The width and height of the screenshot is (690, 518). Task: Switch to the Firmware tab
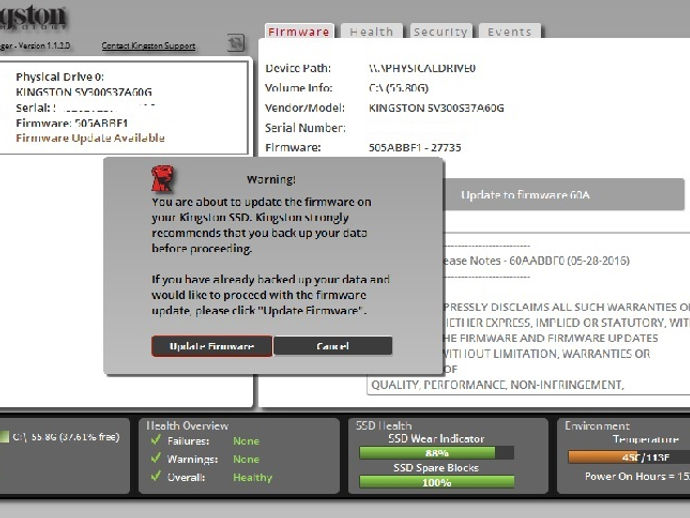tap(299, 32)
